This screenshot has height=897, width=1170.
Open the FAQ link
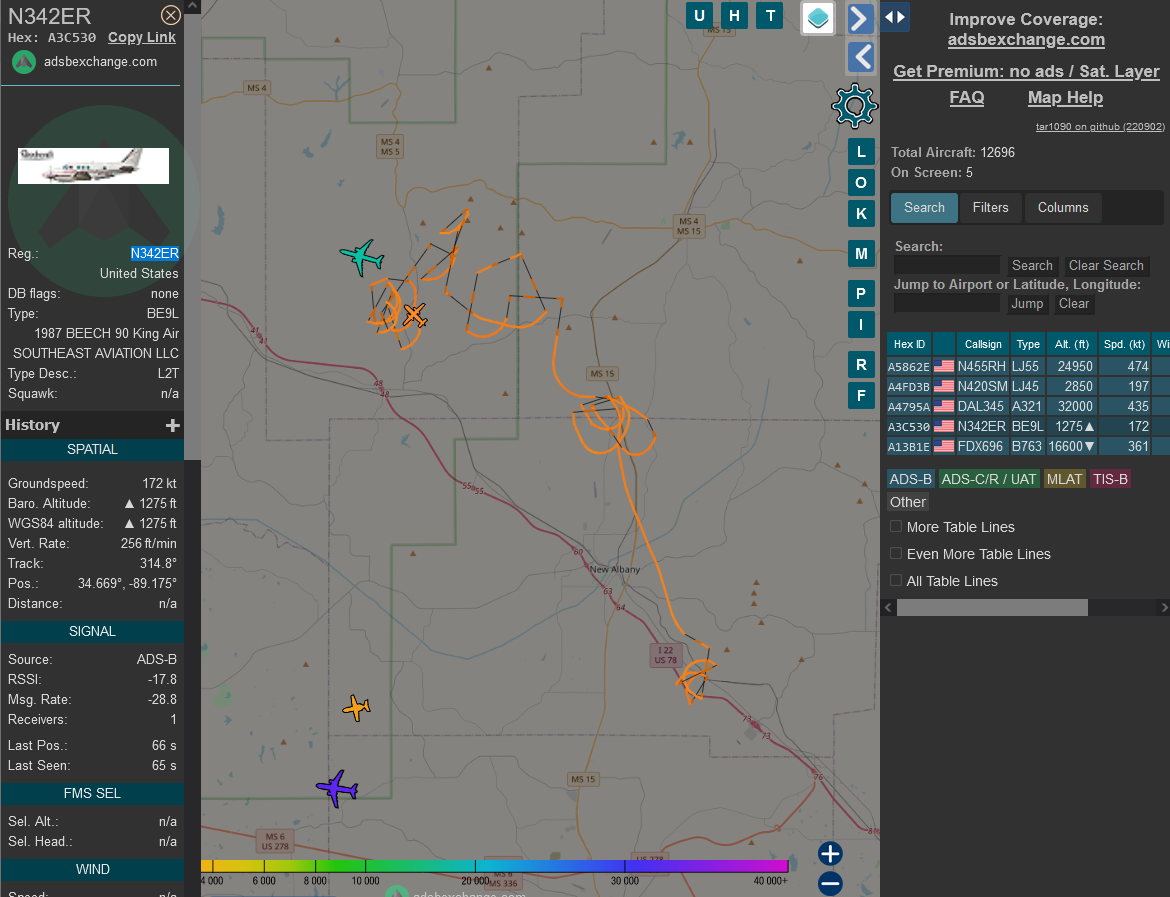966,98
